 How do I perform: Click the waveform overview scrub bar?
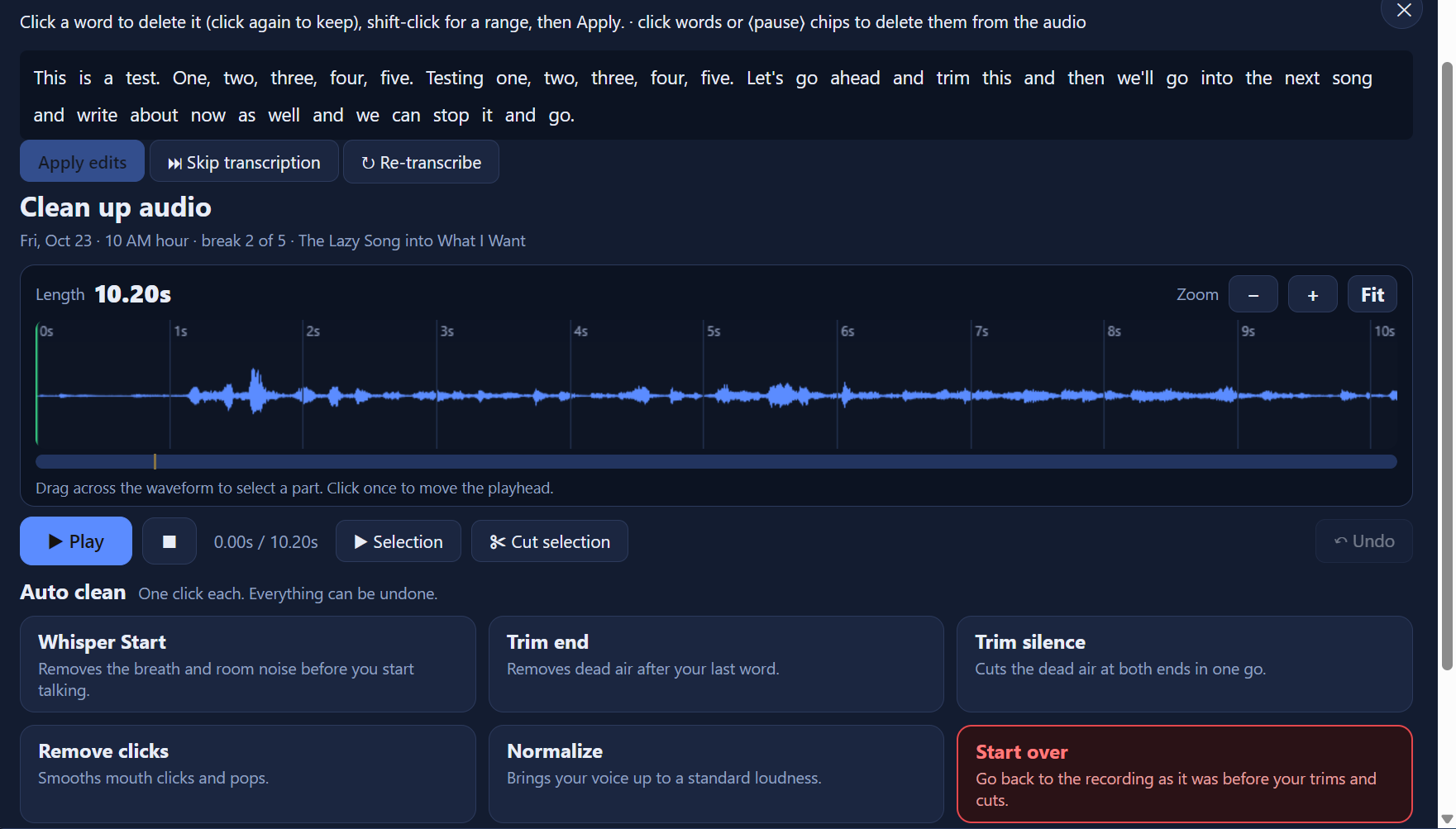point(716,461)
